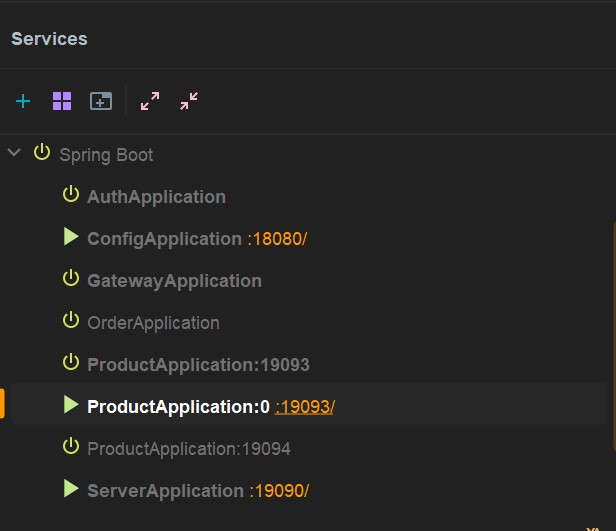The width and height of the screenshot is (616, 531).
Task: Open the :19093/ port link
Action: (x=305, y=407)
